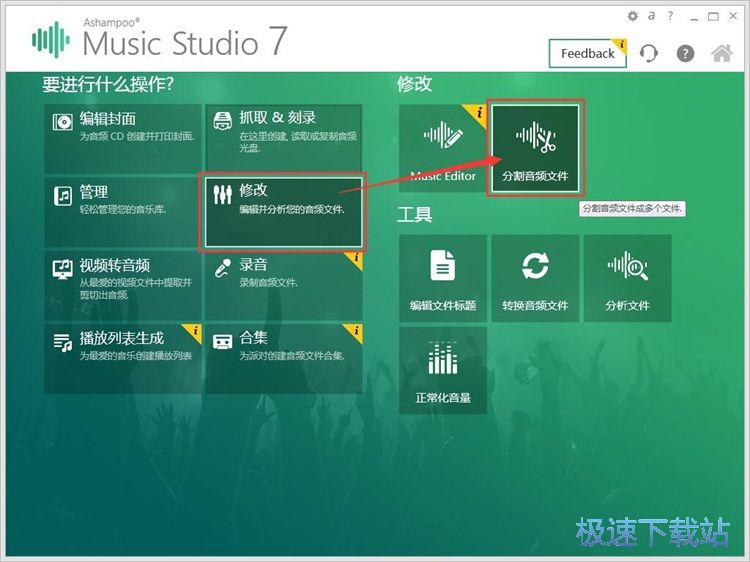Open the 播放列表生成 playlist generator tile
750x562 pixels.
123,359
